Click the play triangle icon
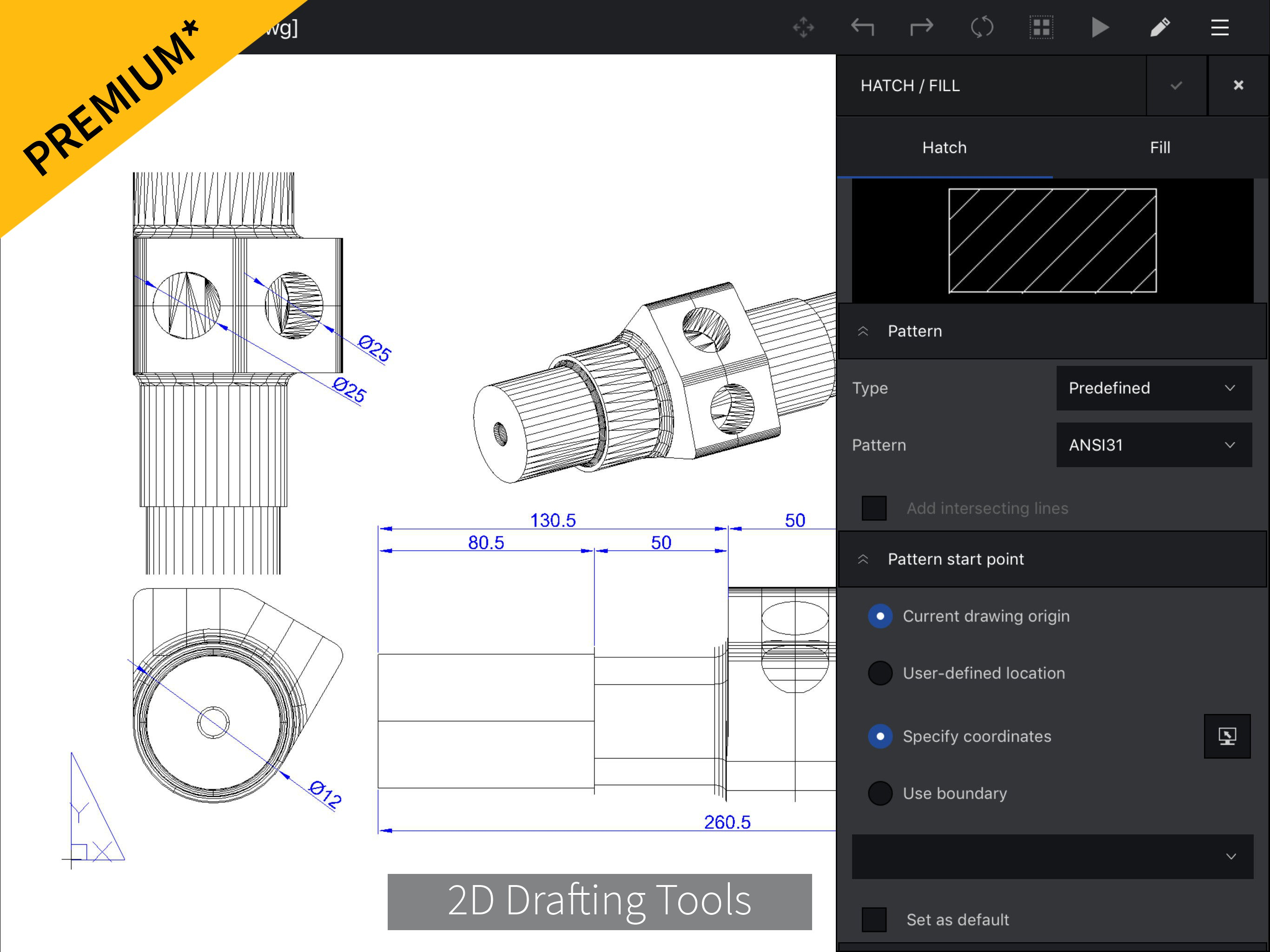The image size is (1270, 952). pos(1099,27)
